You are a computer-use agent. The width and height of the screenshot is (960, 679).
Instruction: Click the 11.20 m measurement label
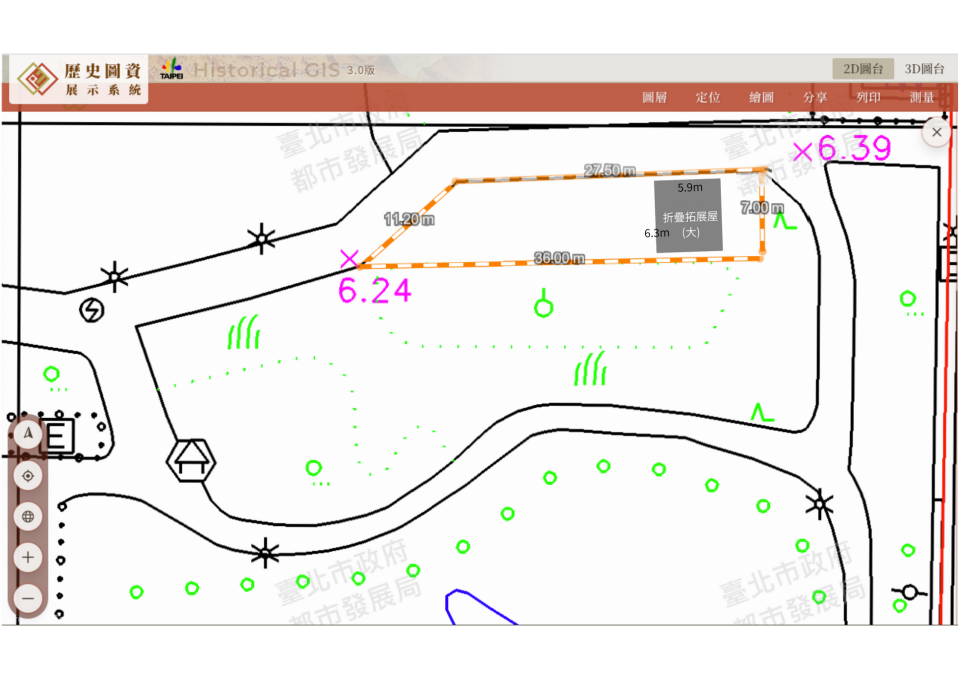409,219
